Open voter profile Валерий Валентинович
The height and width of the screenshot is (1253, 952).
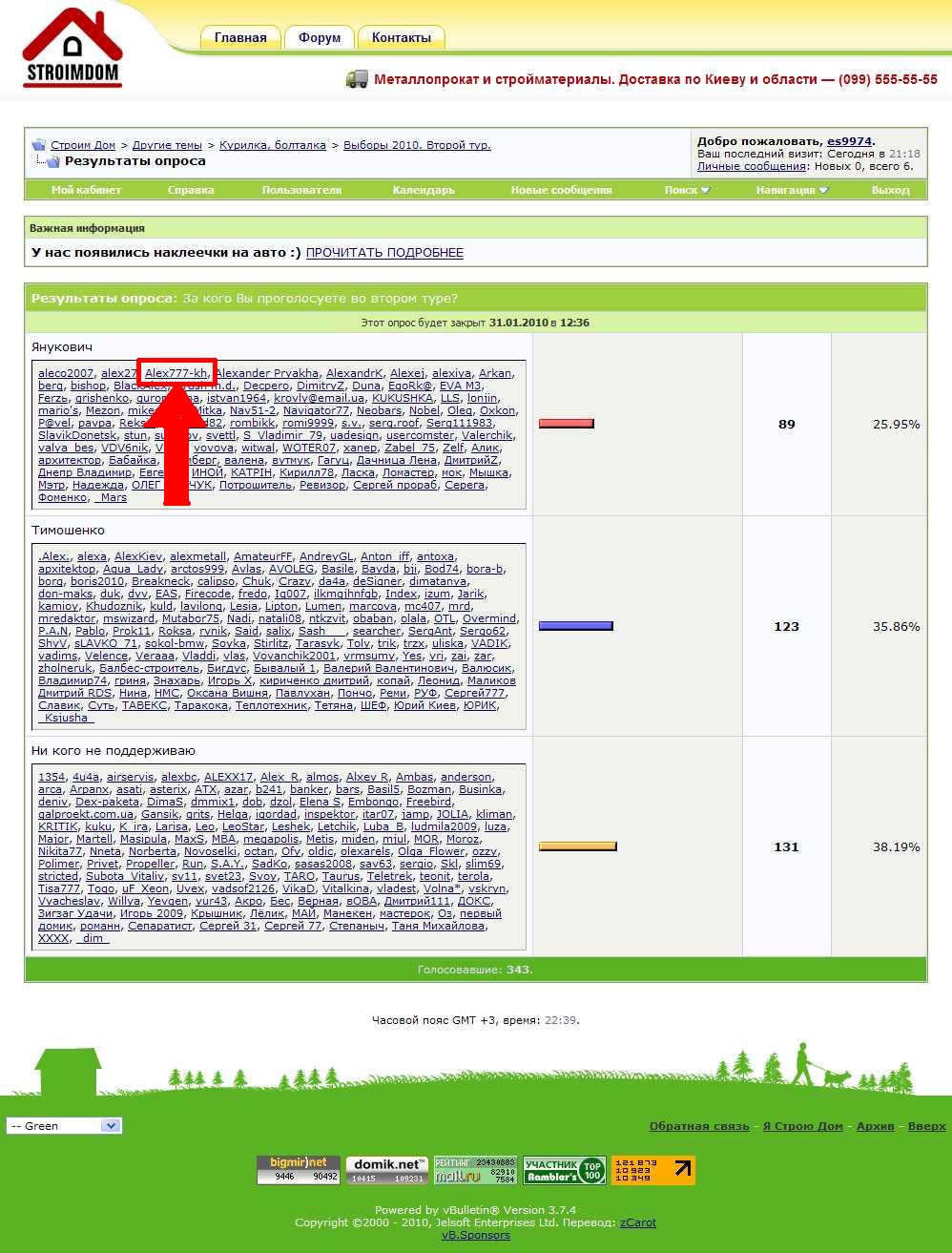pyautogui.click(x=388, y=668)
